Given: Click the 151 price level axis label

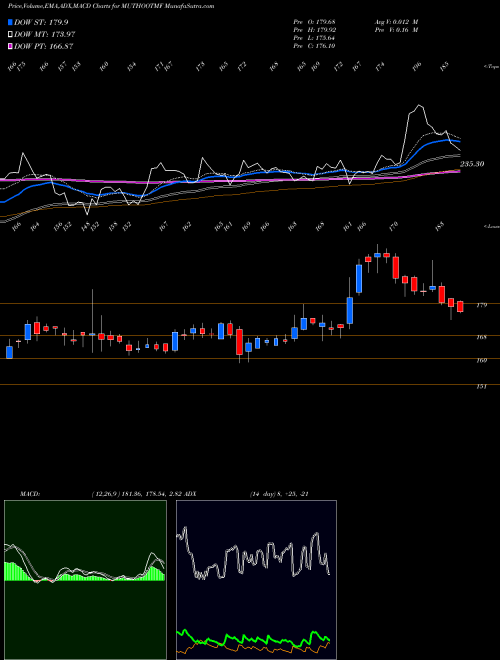Looking at the screenshot, I should point(482,386).
